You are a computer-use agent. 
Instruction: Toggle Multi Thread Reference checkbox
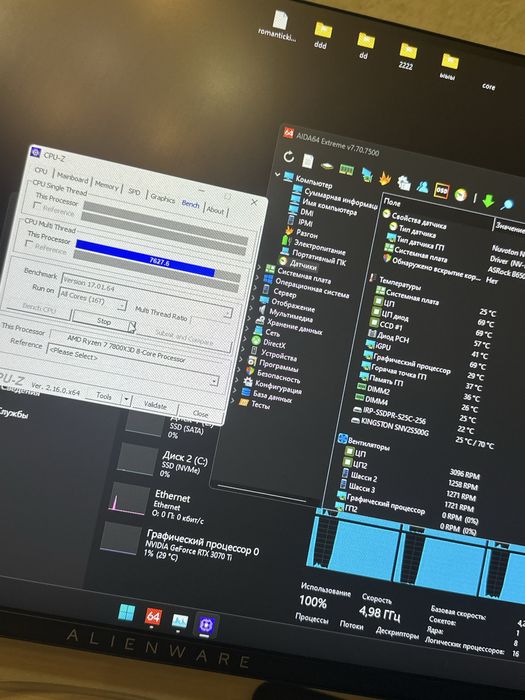pos(29,244)
